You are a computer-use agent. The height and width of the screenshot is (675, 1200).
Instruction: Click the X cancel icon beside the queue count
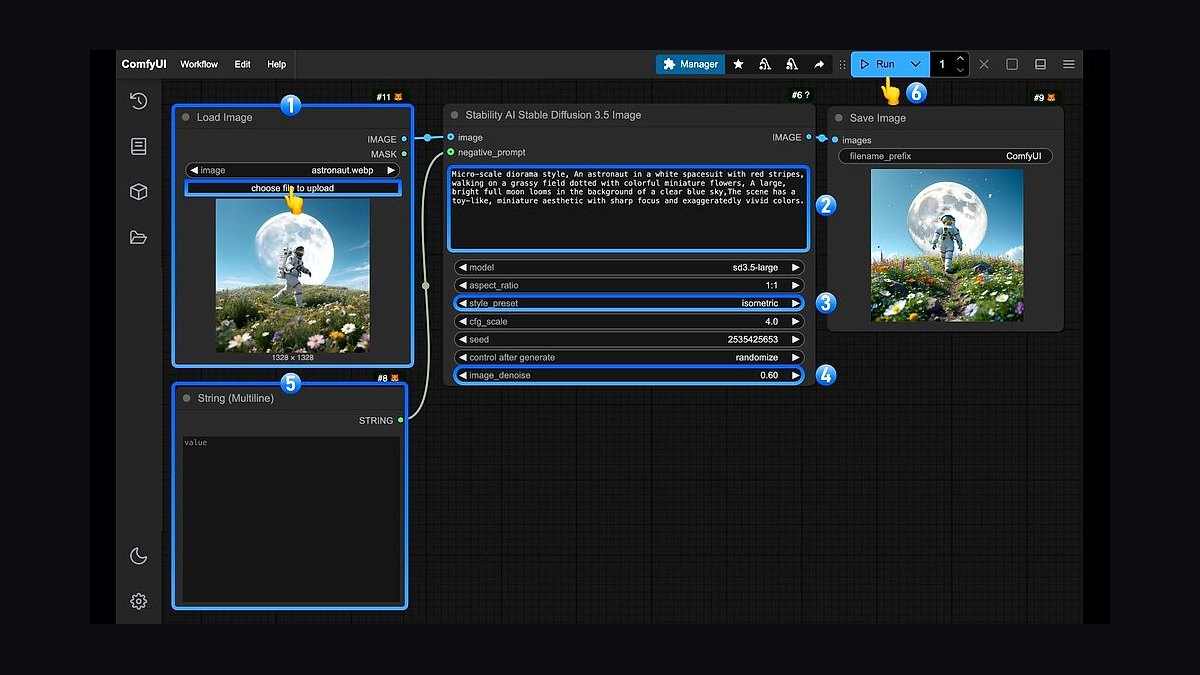tap(984, 64)
